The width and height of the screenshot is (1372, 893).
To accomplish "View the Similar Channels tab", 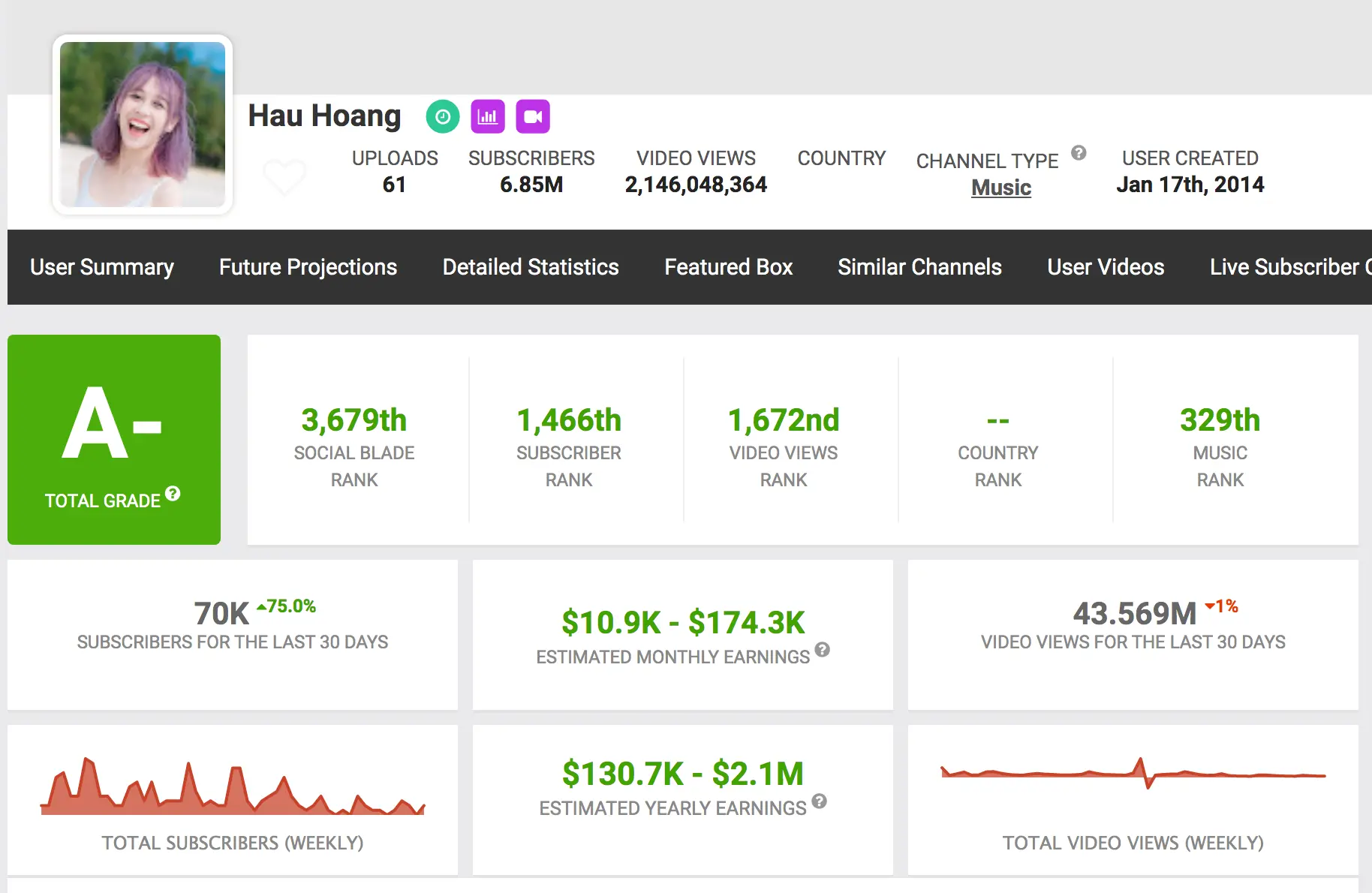I will click(919, 267).
